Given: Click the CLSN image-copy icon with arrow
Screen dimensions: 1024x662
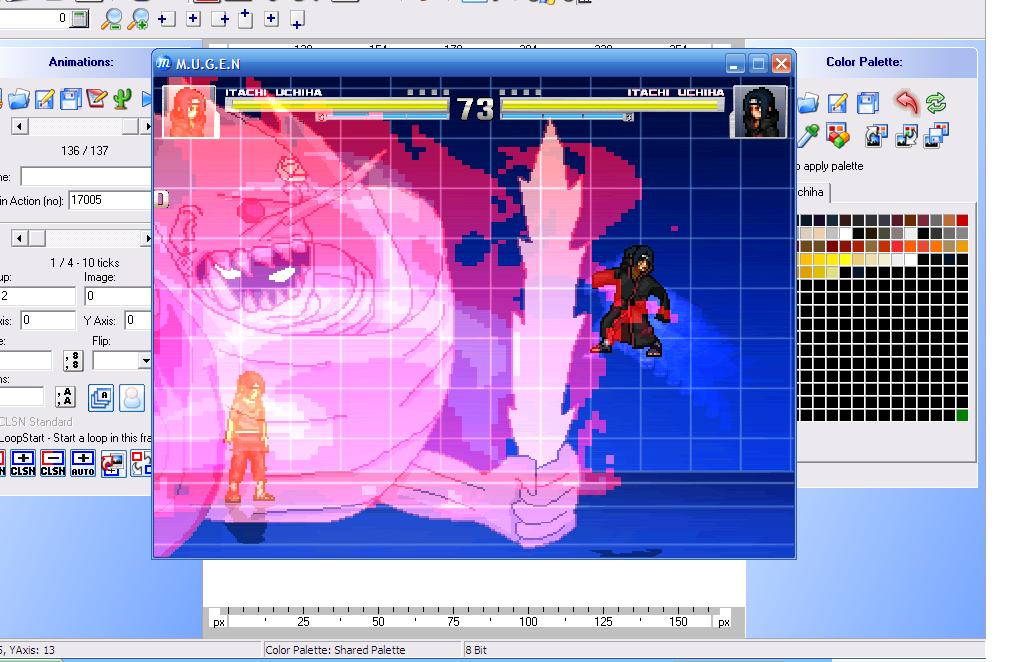Looking at the screenshot, I should (113, 463).
